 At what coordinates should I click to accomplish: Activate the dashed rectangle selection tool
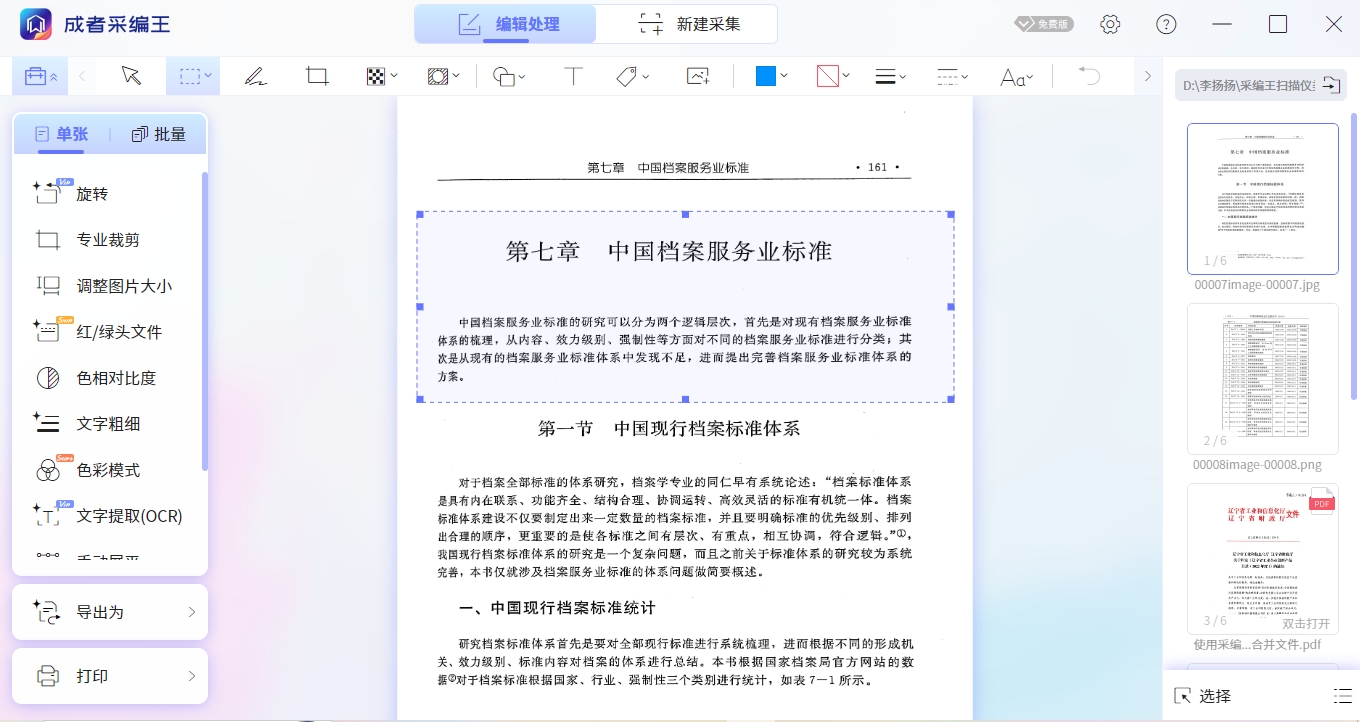pos(188,76)
